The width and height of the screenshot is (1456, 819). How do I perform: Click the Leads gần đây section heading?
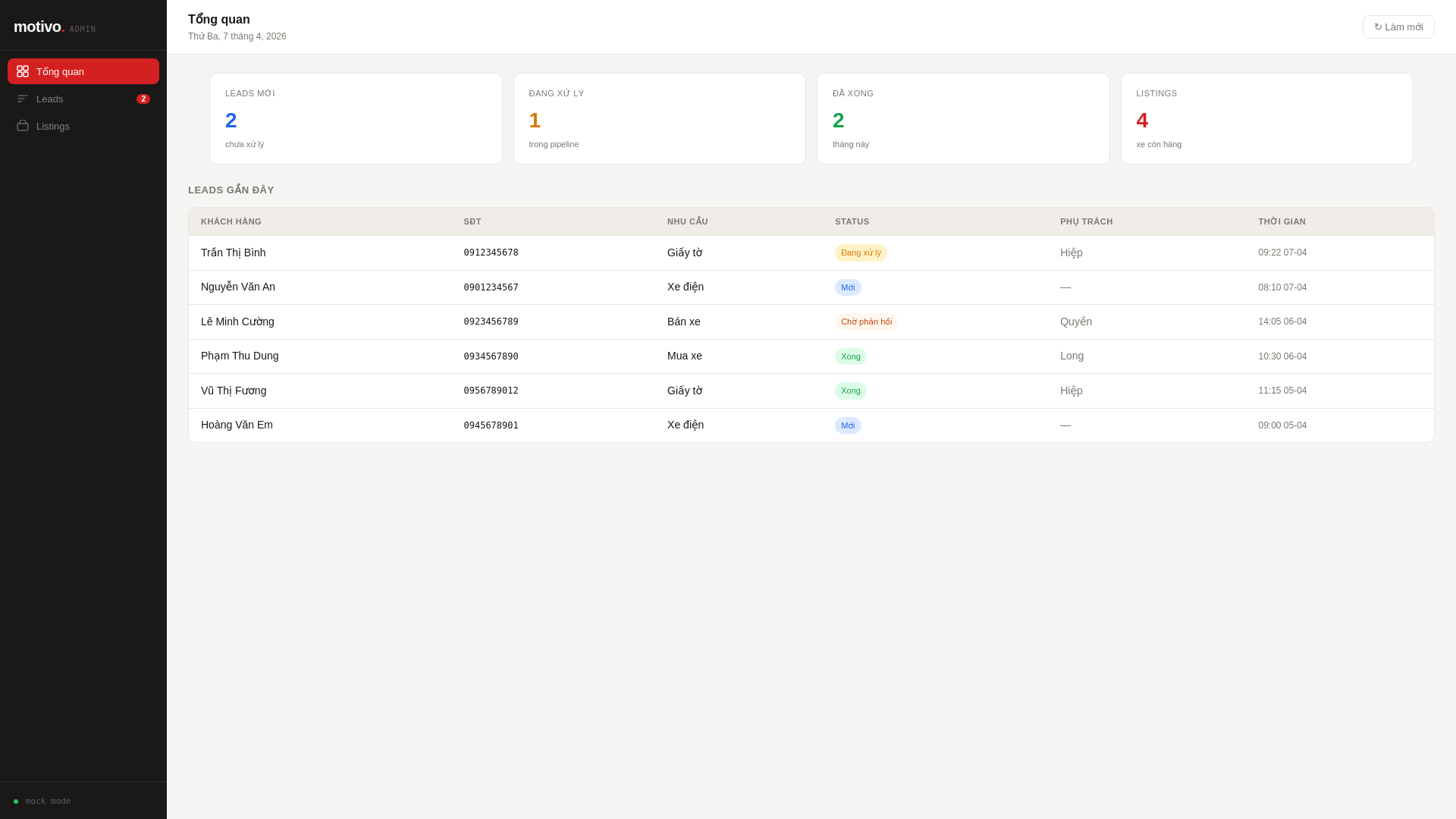click(231, 190)
